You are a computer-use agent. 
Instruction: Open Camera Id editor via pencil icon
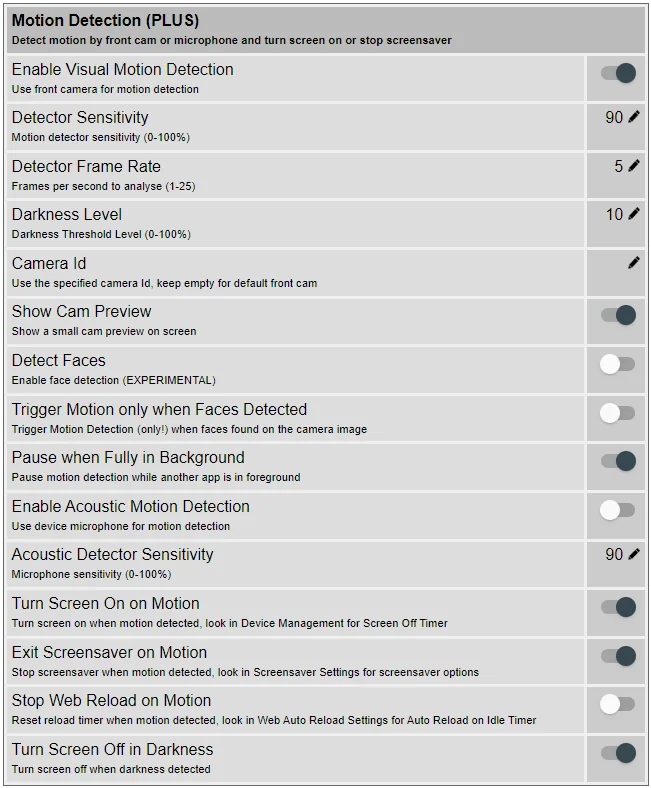634,263
